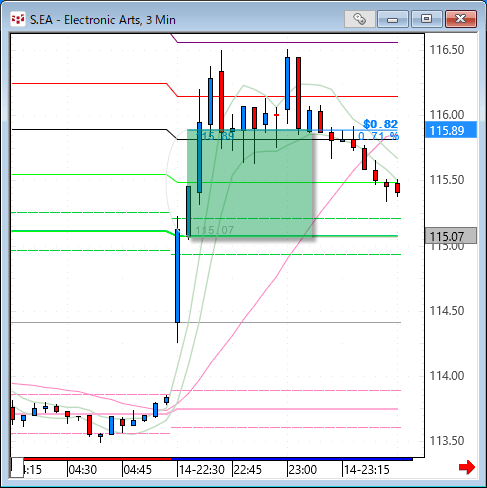
Task: Minimize the S.EA chart window
Action: coord(393,19)
